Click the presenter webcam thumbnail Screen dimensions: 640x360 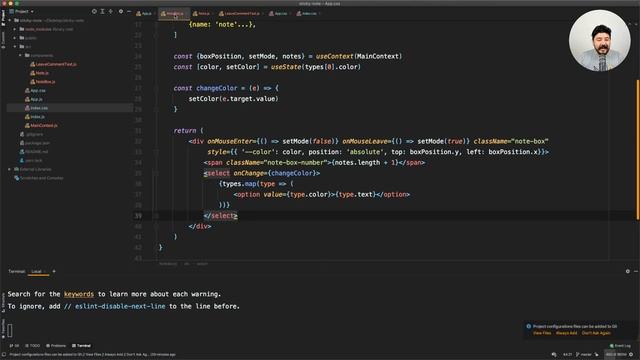600,40
